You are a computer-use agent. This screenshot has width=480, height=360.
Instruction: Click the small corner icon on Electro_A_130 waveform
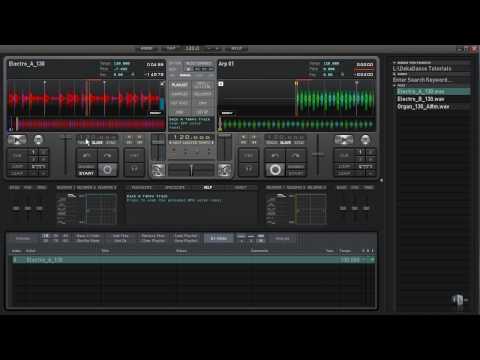(x=162, y=84)
